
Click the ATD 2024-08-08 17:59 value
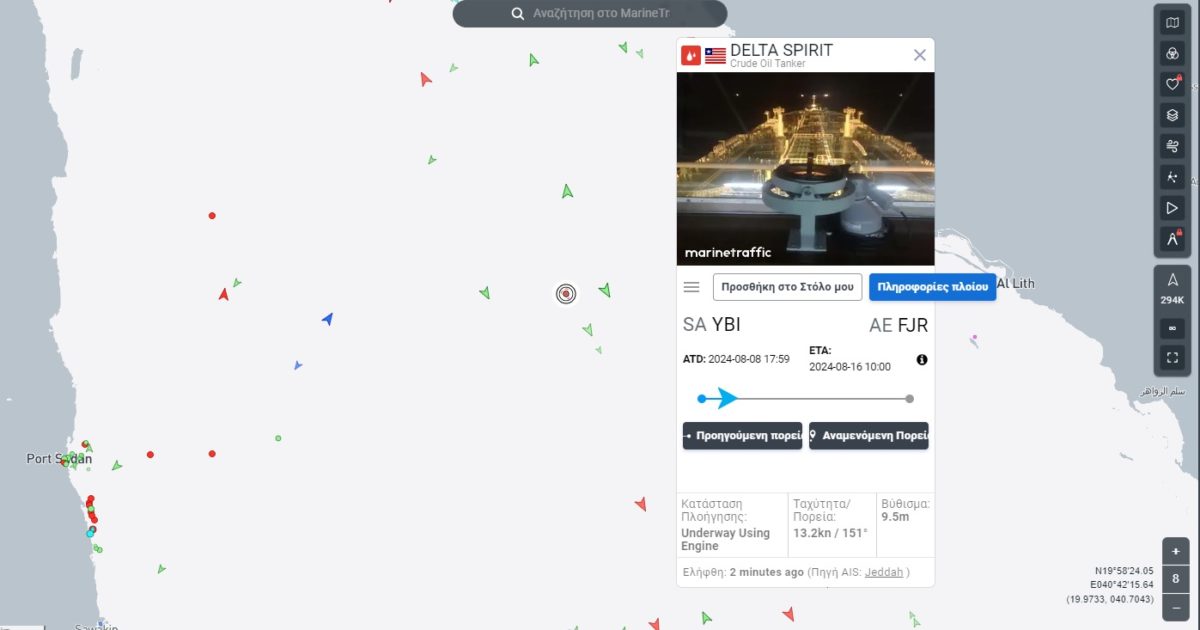pos(749,359)
